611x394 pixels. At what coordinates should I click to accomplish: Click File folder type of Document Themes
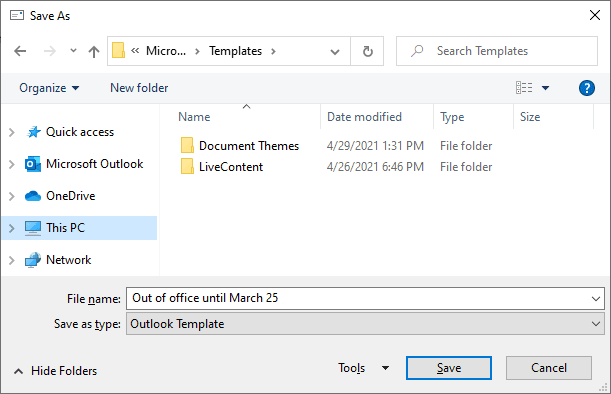(466, 146)
